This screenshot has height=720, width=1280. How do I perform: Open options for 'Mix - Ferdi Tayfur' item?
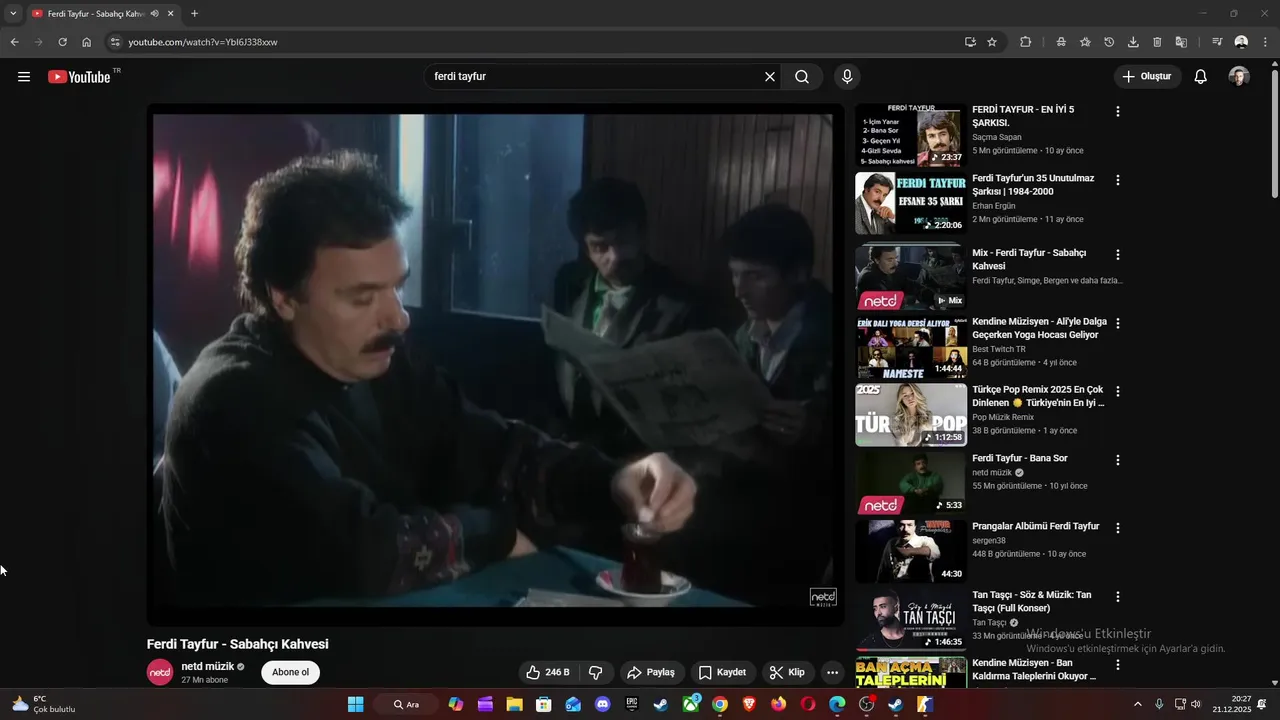(x=1118, y=255)
